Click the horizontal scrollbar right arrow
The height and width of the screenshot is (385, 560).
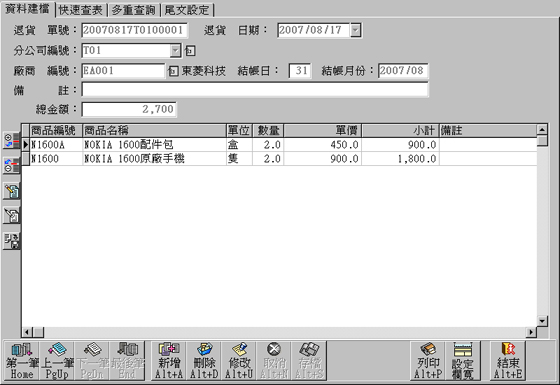pyautogui.click(x=531, y=332)
